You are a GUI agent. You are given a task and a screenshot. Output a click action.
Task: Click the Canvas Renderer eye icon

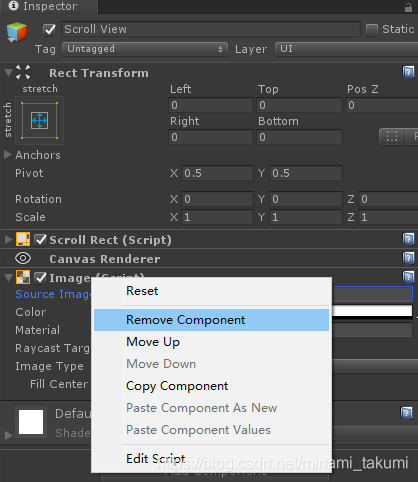click(x=23, y=258)
